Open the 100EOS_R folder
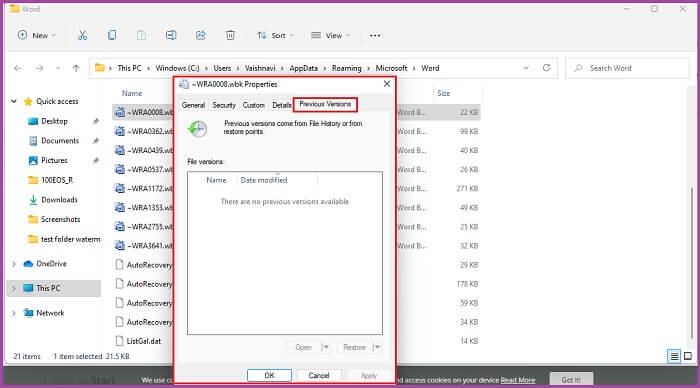 (57, 180)
